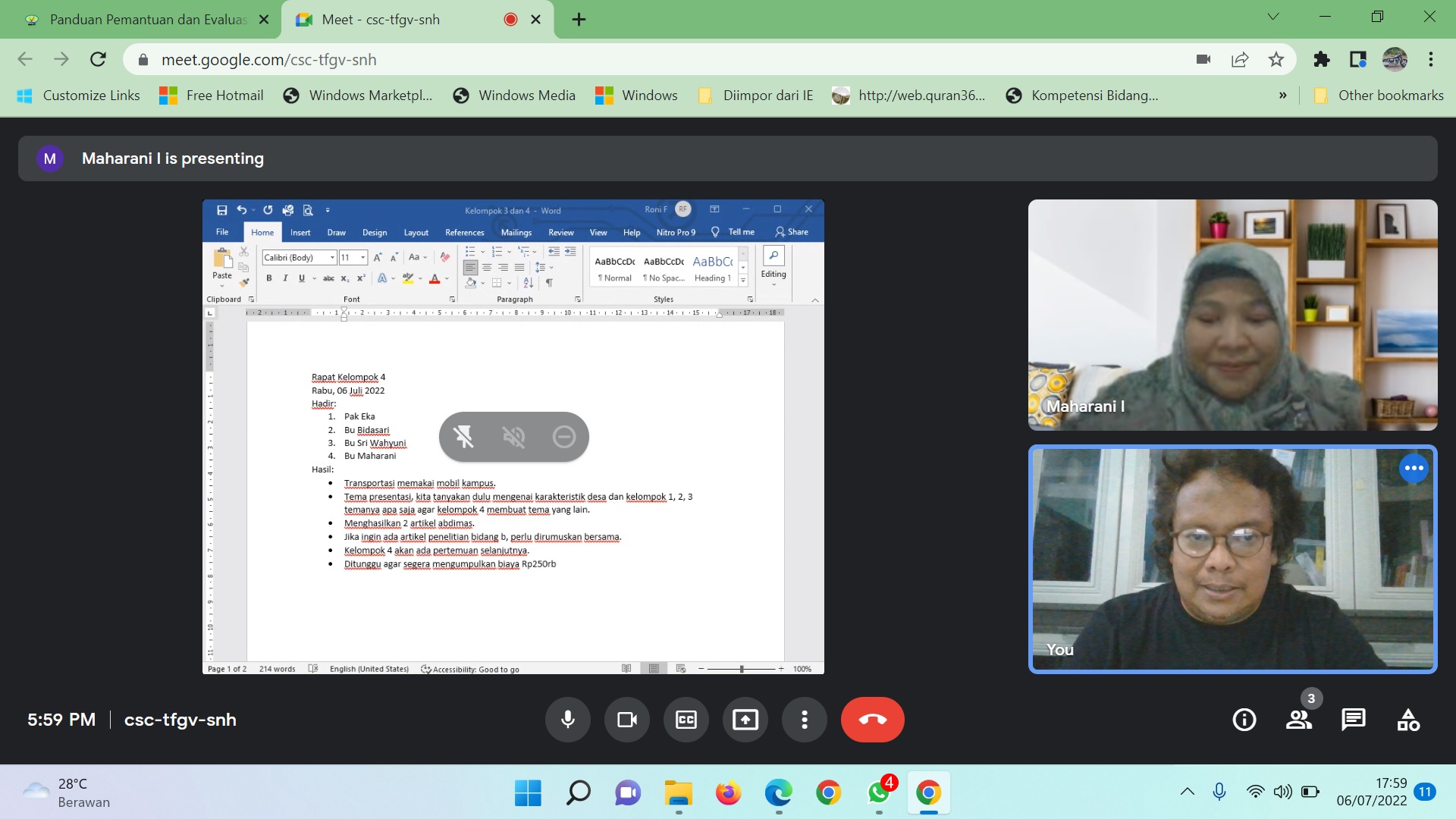Show everyone via the people icon
Screen dimensions: 1456x819
tap(1298, 719)
